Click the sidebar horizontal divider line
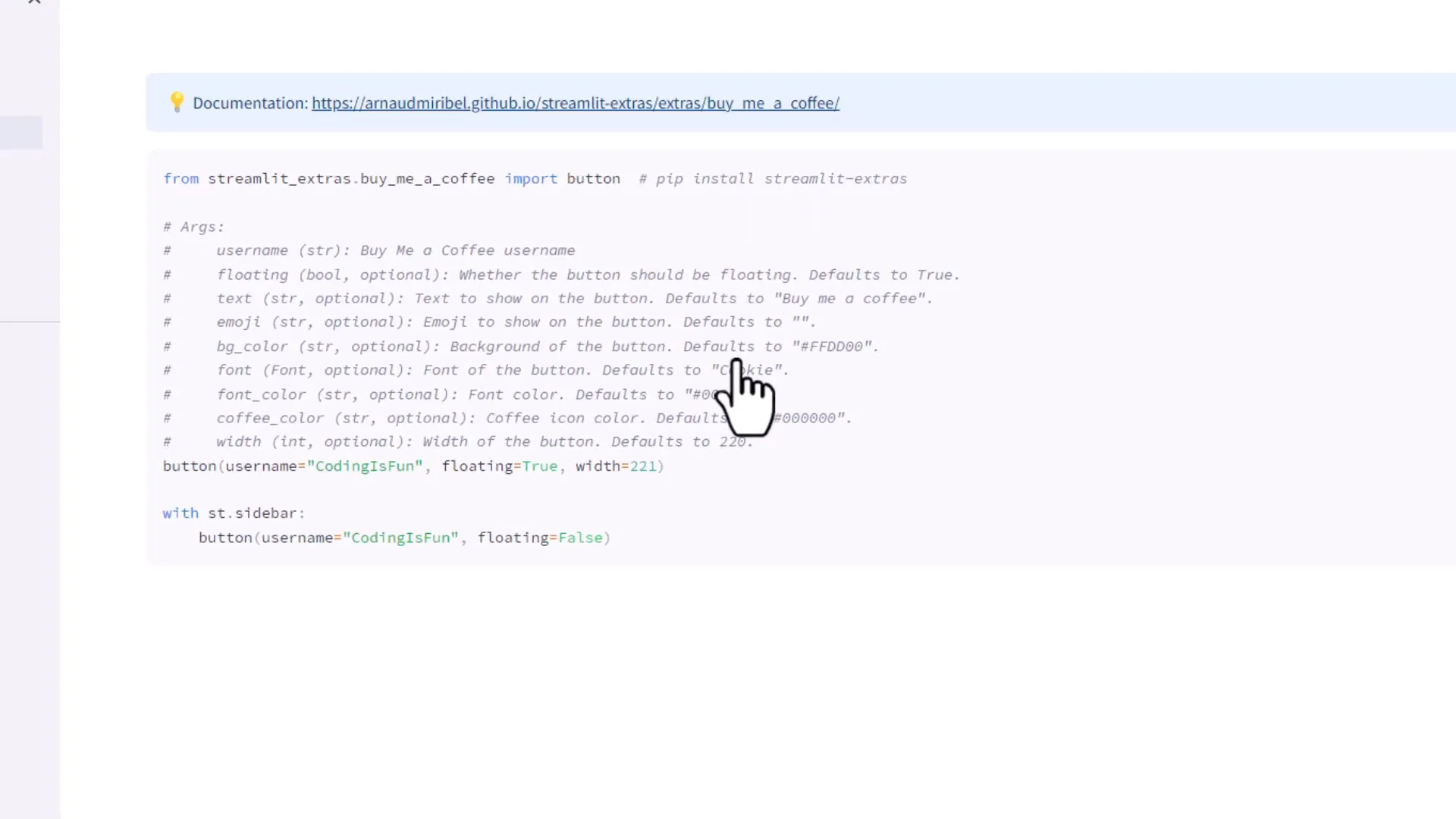The width and height of the screenshot is (1456, 819). [x=30, y=322]
